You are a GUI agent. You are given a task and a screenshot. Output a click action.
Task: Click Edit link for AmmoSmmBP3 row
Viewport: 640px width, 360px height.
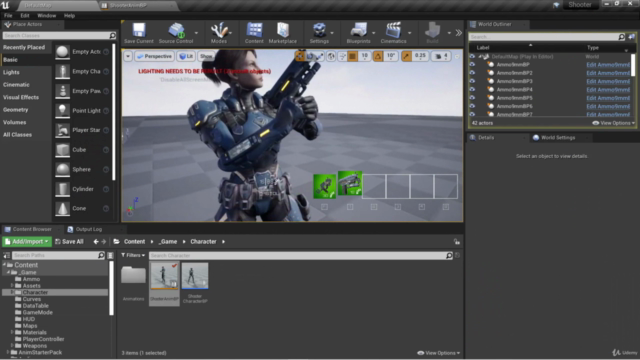(608, 81)
